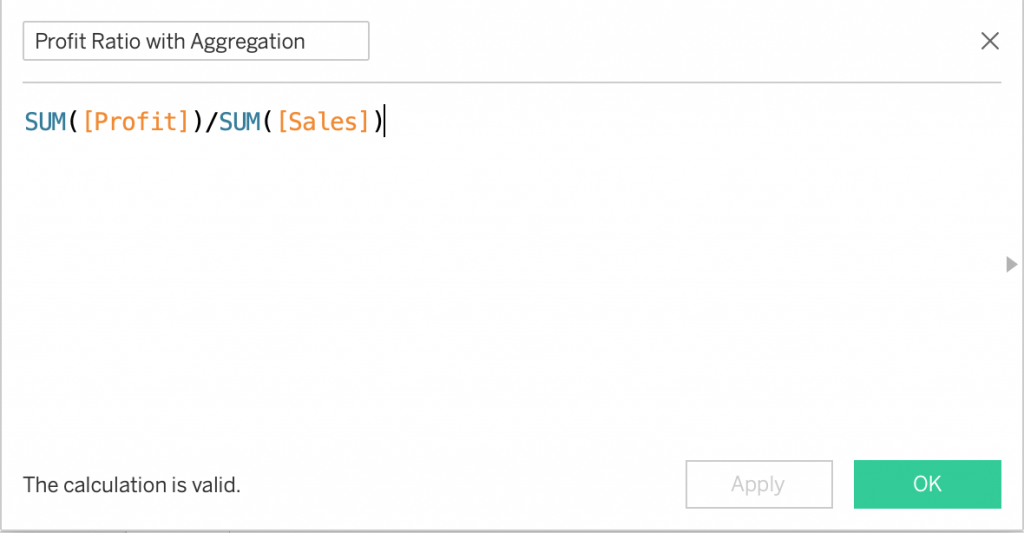1024x533 pixels.
Task: Click the empty area of the formula editor
Action: (x=500, y=300)
